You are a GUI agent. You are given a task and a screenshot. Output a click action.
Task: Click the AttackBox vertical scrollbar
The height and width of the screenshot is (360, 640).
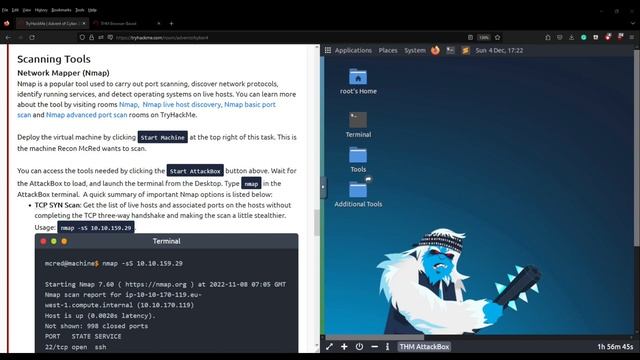pyautogui.click(x=637, y=148)
